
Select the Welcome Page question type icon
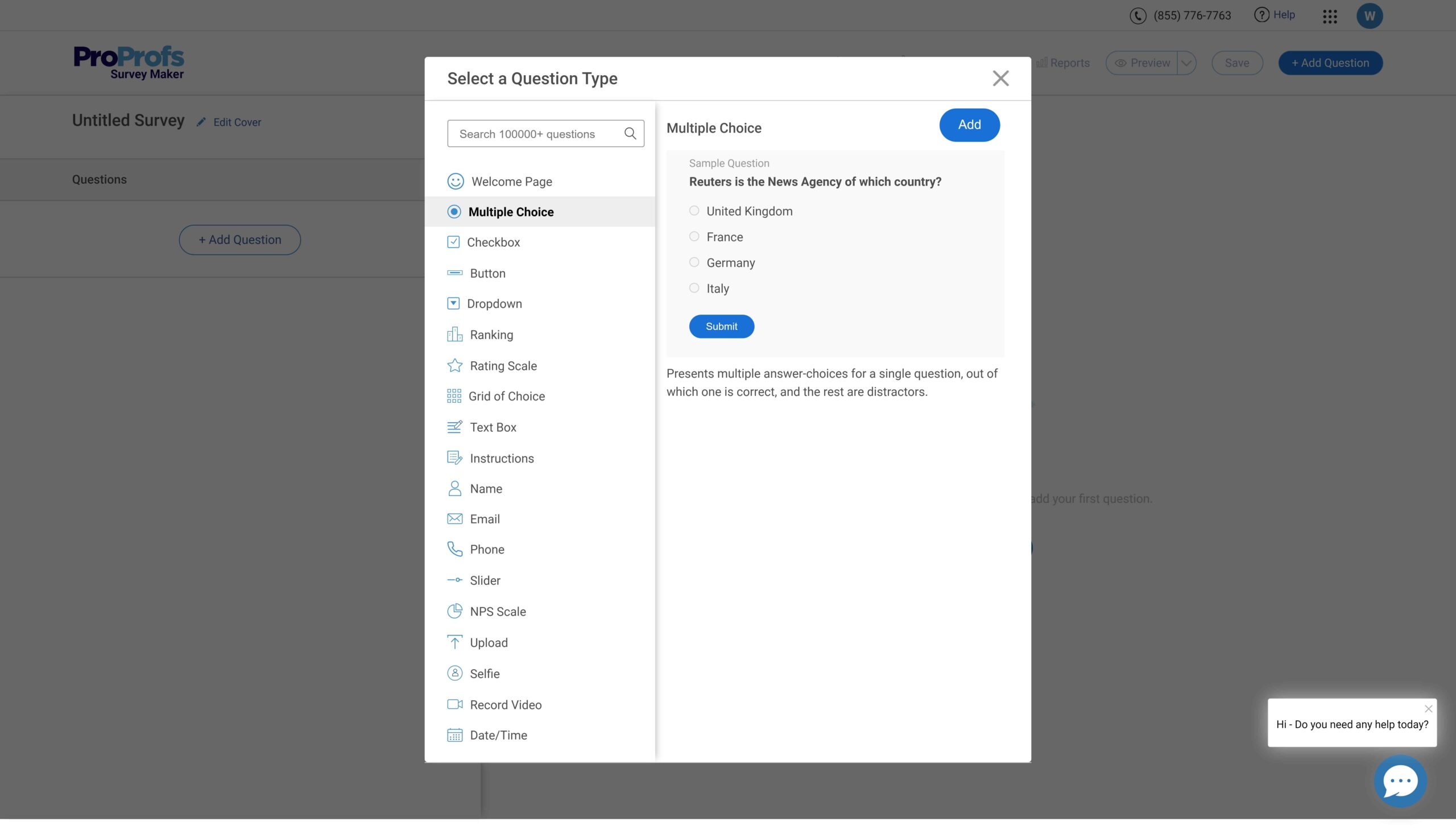(455, 182)
